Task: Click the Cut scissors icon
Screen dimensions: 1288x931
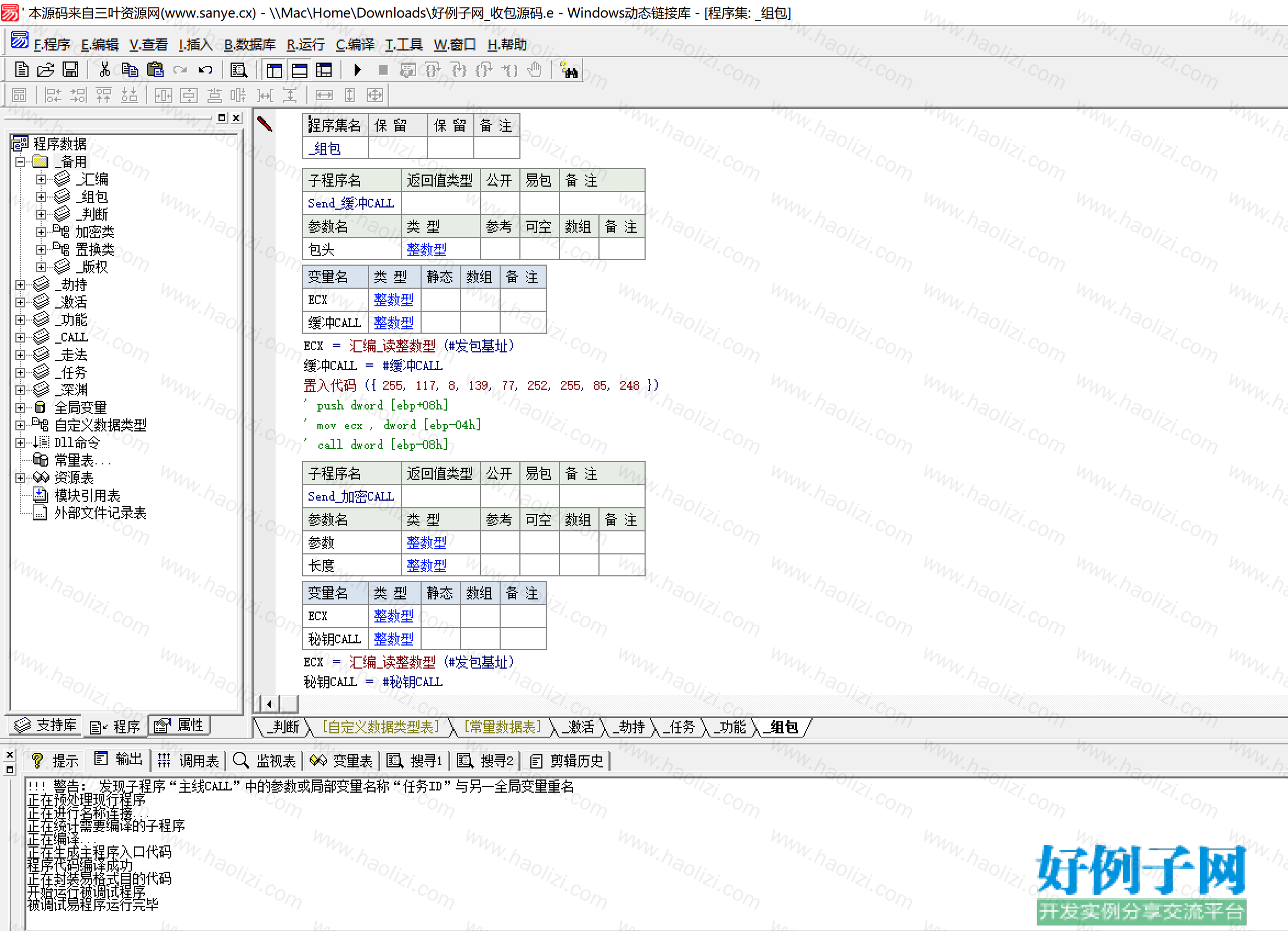Action: [x=104, y=70]
